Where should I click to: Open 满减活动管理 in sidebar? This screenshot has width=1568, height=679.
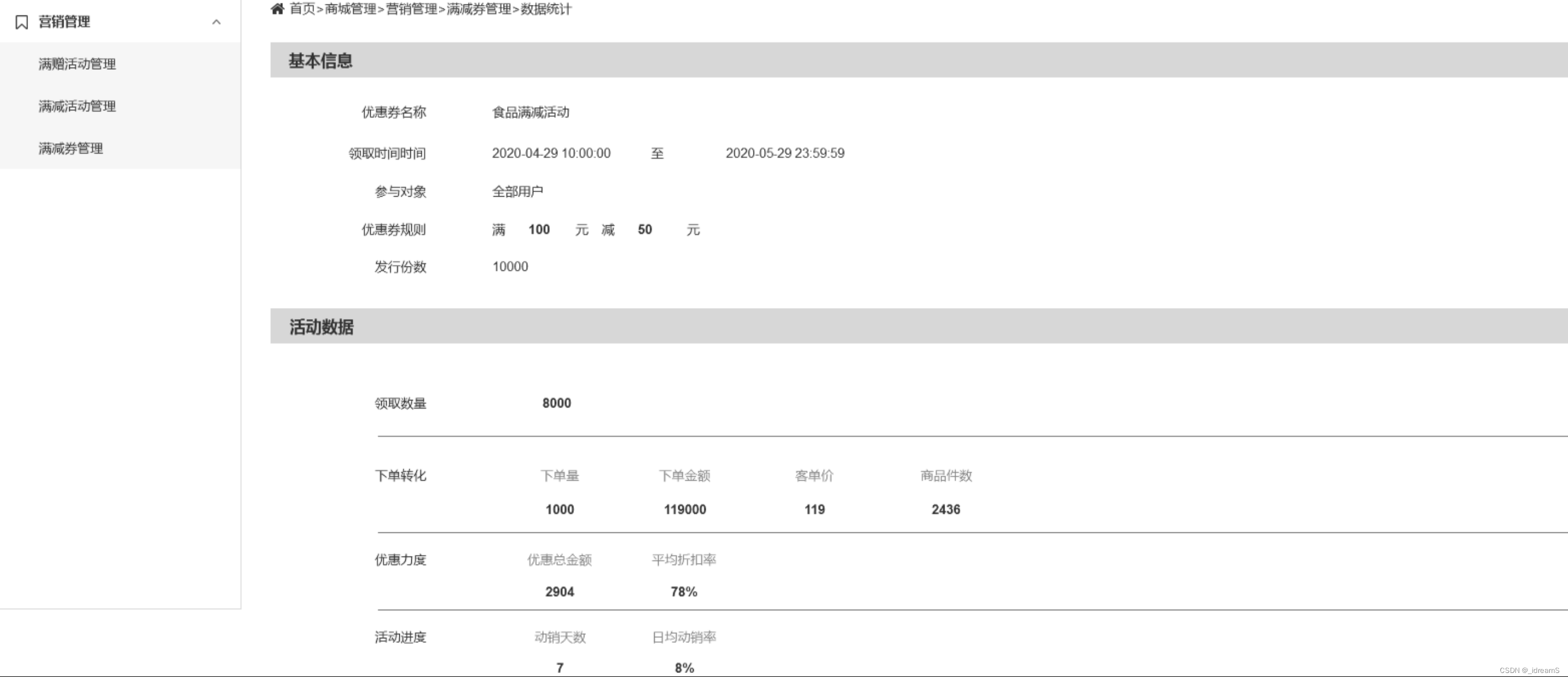77,106
